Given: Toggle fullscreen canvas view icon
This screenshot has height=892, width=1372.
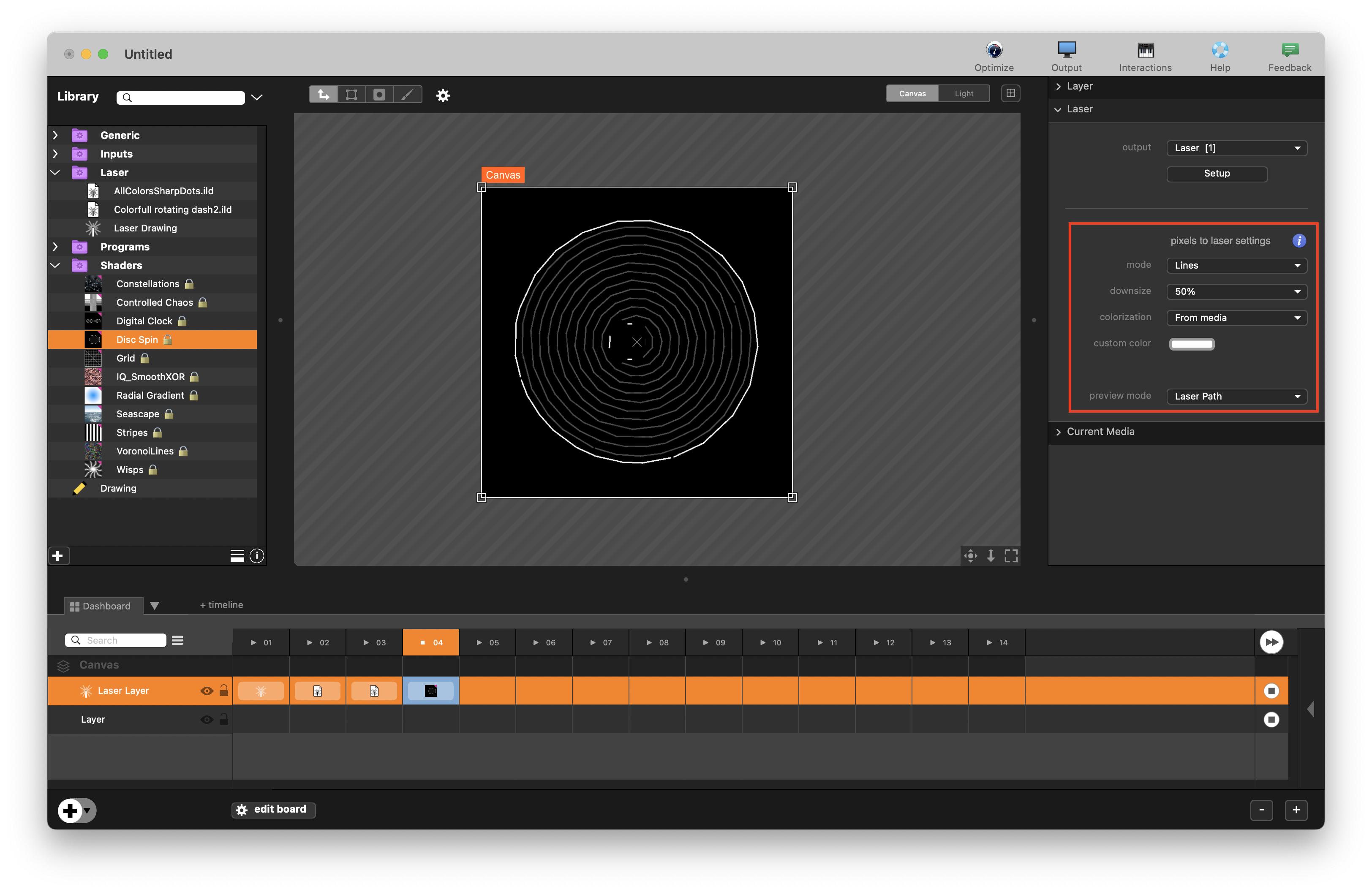Looking at the screenshot, I should 1011,555.
